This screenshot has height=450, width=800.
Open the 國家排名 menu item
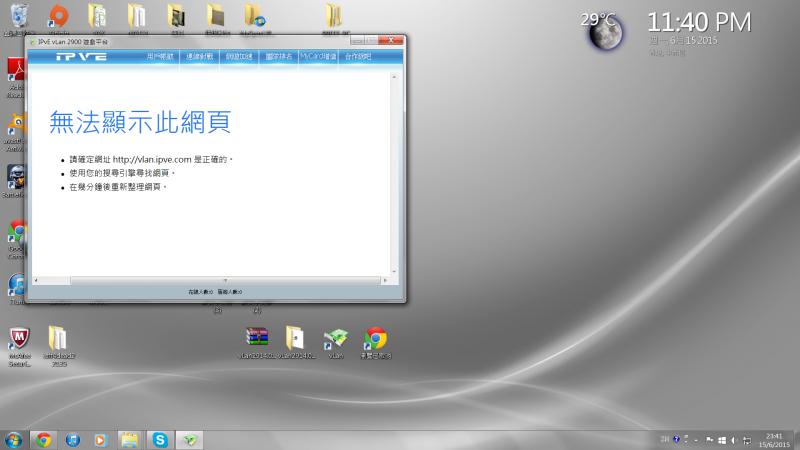pos(279,57)
